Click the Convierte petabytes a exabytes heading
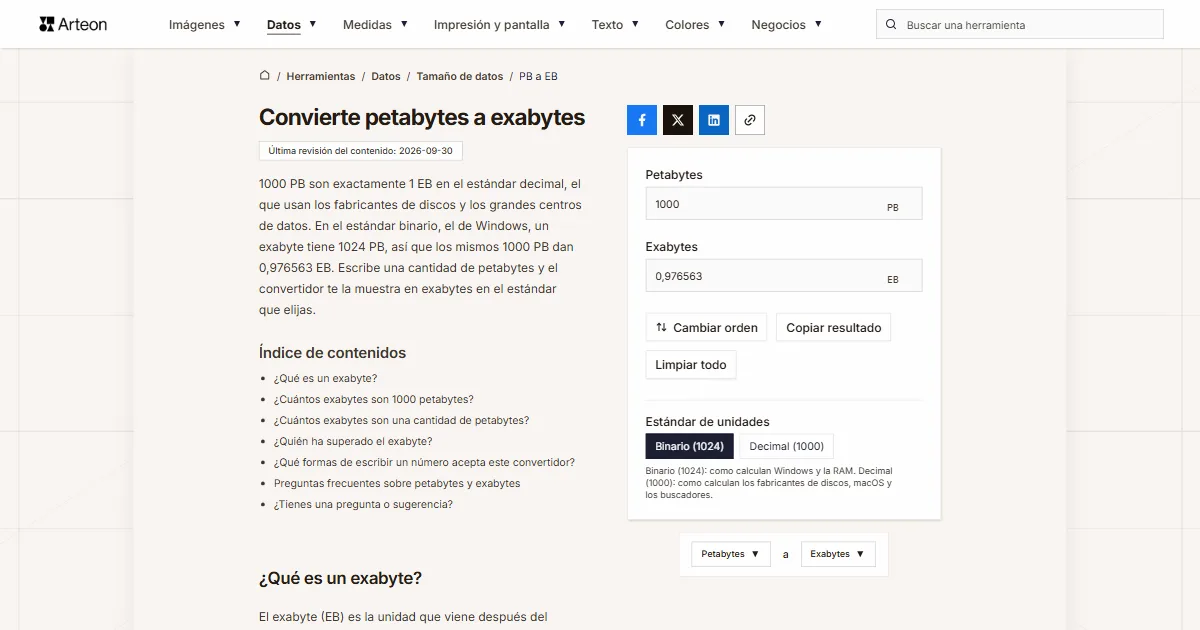The width and height of the screenshot is (1200, 630). click(x=422, y=117)
